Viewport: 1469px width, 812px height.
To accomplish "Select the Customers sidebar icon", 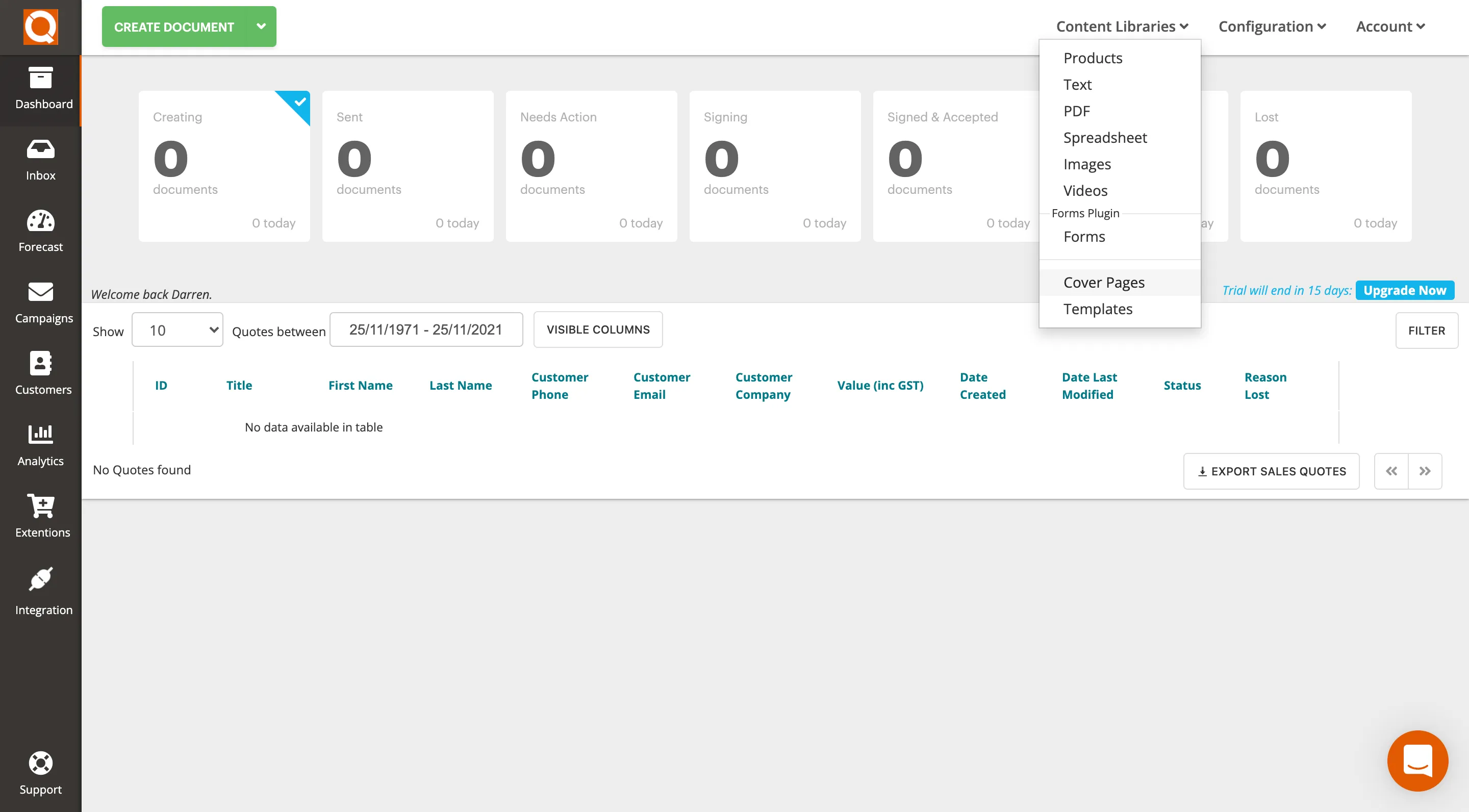I will [41, 373].
